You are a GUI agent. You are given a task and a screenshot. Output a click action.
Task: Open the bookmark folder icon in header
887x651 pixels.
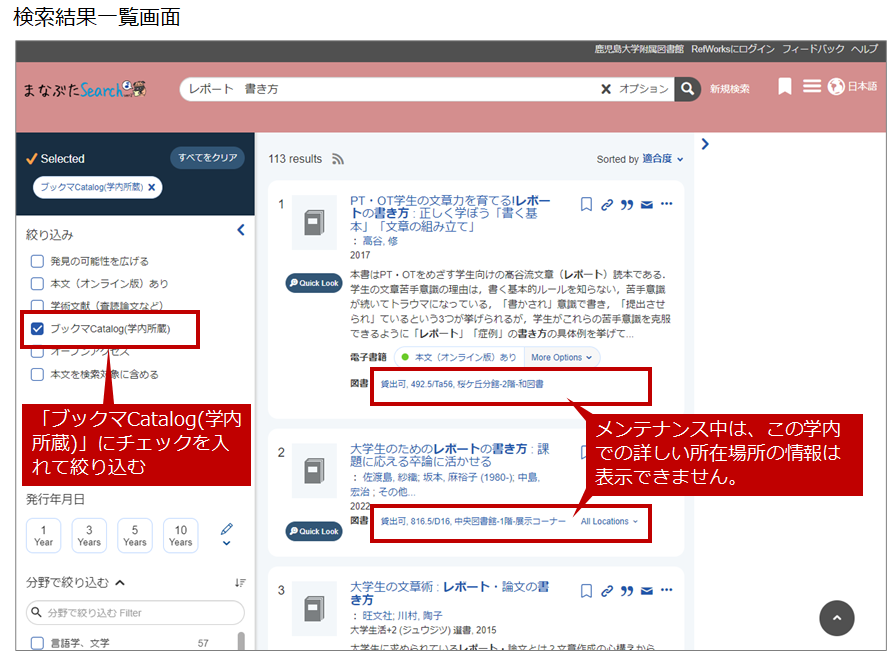(x=785, y=87)
